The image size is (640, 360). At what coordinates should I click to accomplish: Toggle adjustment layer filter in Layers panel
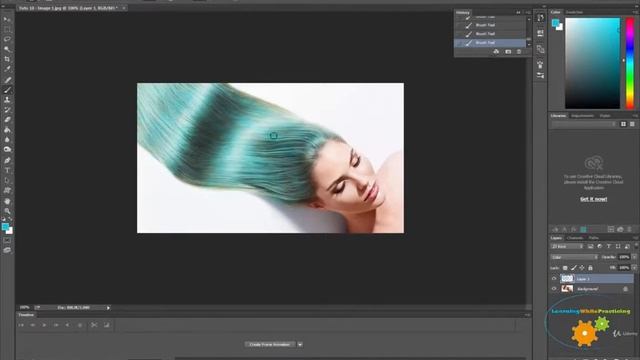600,247
